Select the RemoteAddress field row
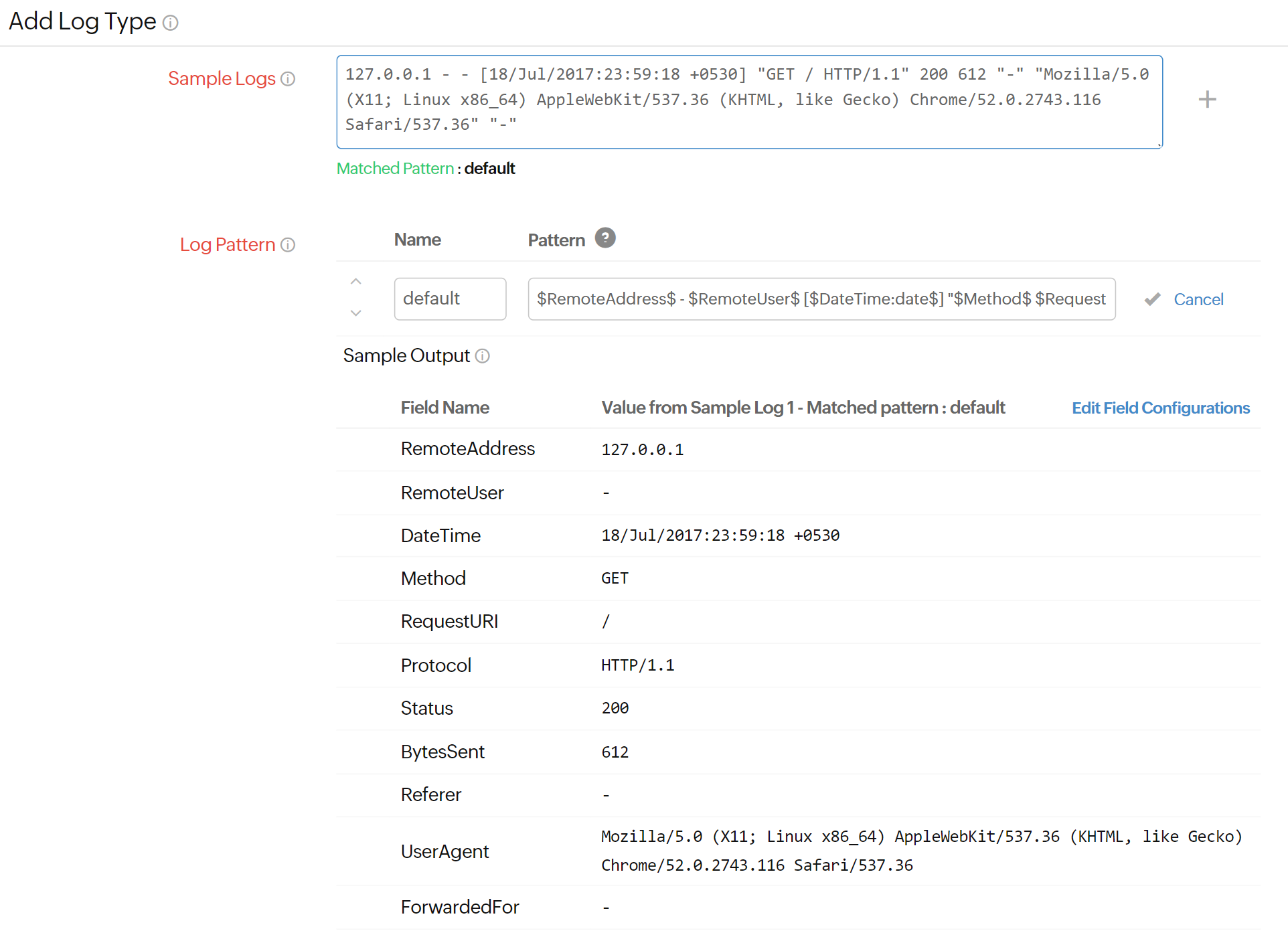 [467, 449]
